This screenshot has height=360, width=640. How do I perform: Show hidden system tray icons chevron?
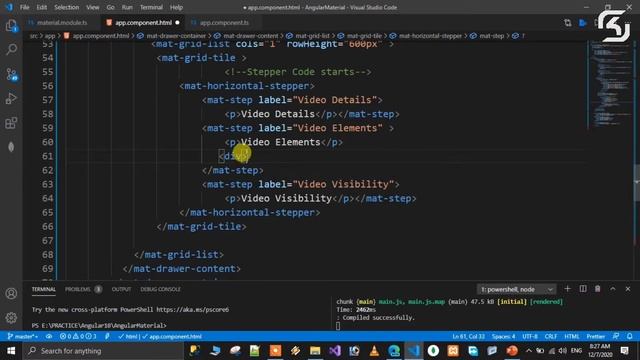point(529,351)
